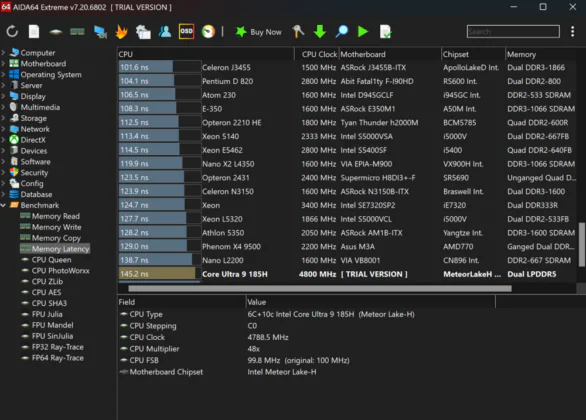Expand the Storage tree node
The width and height of the screenshot is (586, 420).
click(3, 118)
